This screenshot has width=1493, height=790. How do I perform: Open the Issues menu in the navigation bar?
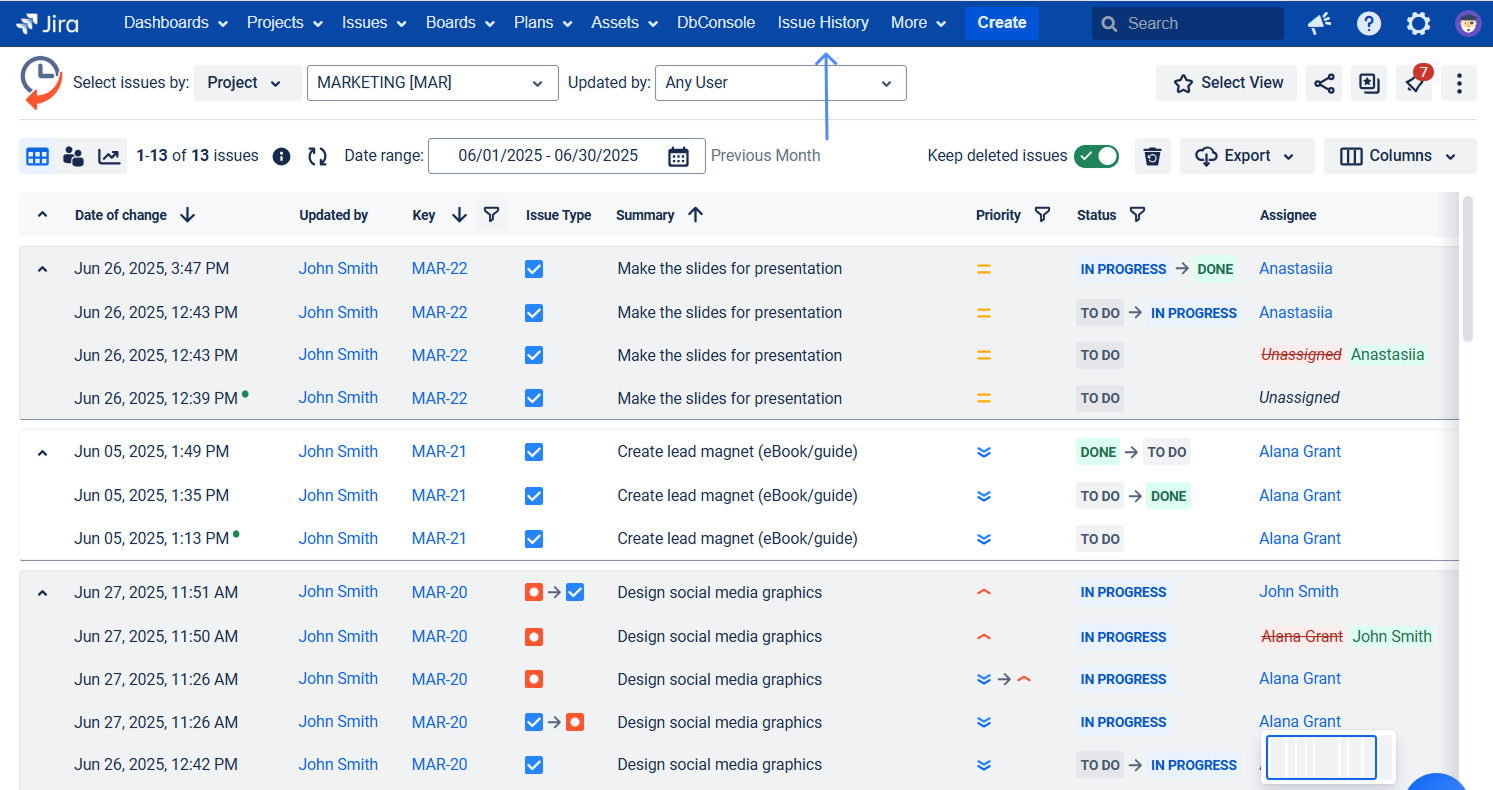(x=373, y=22)
